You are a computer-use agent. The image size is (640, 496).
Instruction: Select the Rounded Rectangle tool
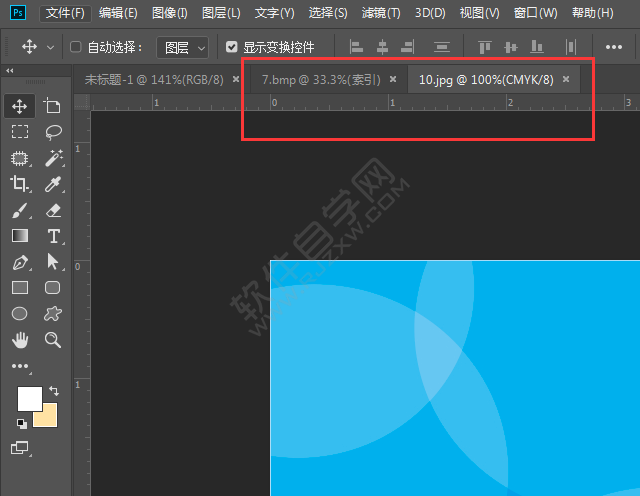tap(52, 288)
